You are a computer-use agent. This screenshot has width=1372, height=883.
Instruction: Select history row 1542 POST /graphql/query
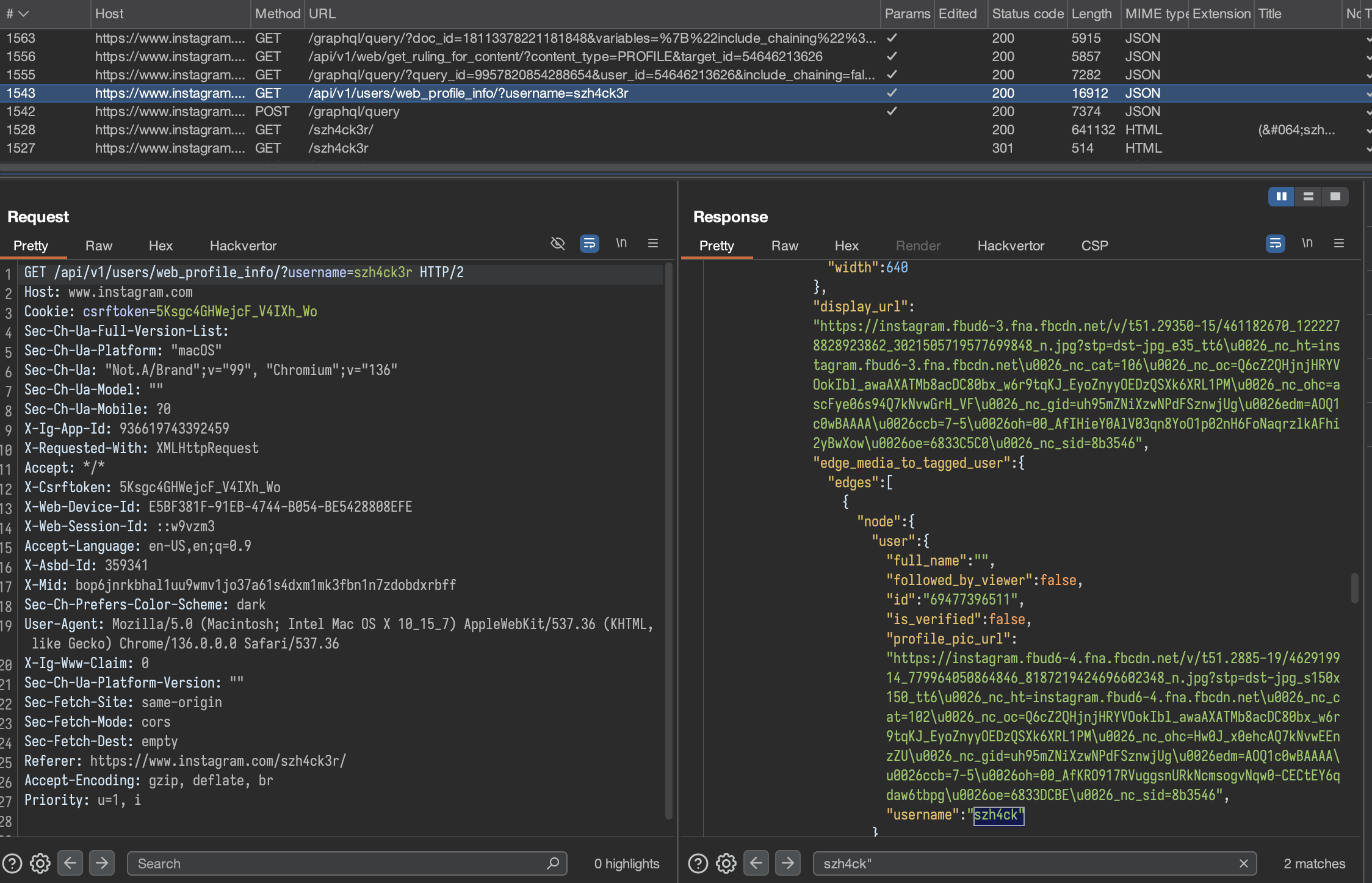tap(686, 111)
